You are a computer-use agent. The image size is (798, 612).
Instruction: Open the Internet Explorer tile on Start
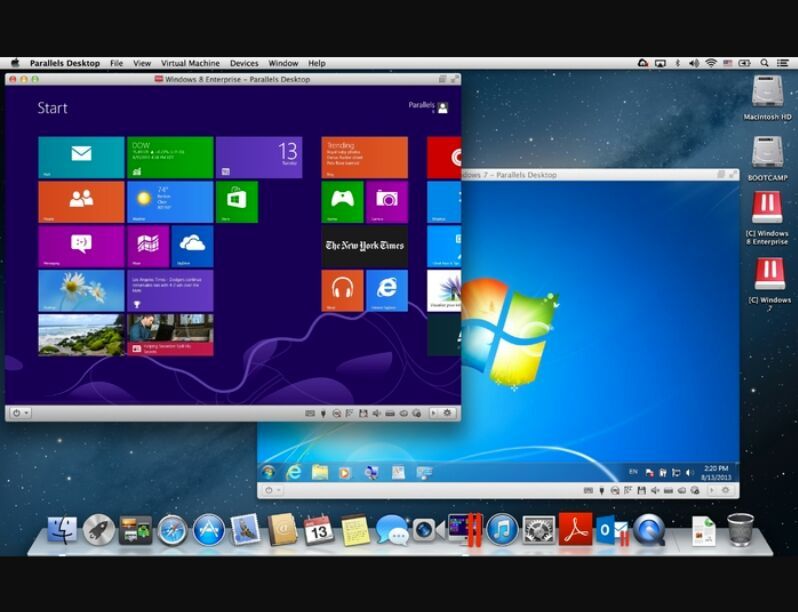387,290
